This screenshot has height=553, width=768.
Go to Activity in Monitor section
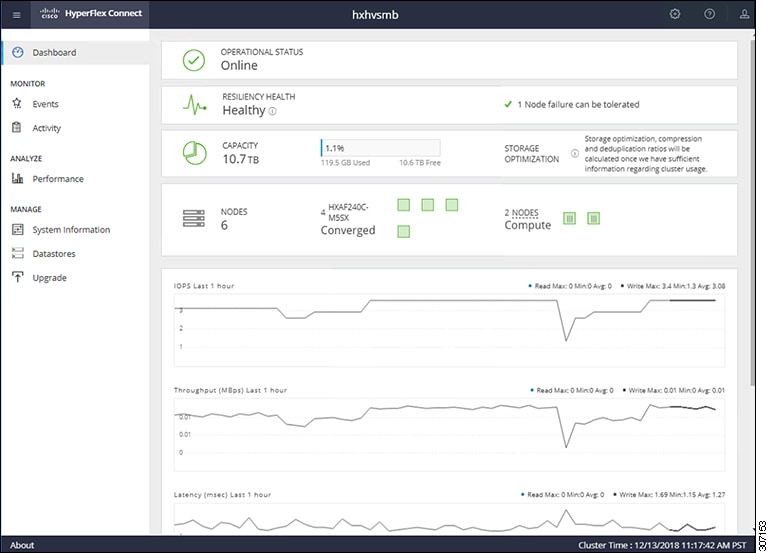[46, 128]
